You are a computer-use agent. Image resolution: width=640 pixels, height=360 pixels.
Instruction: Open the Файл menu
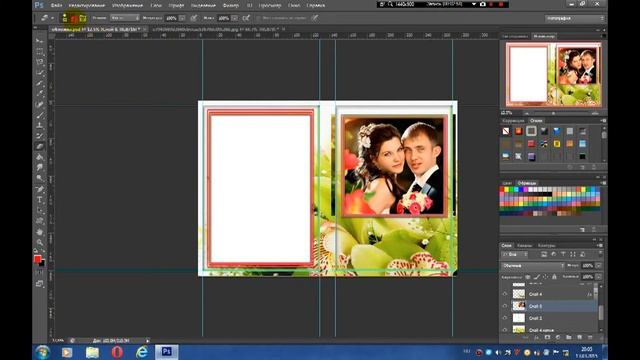coord(56,5)
